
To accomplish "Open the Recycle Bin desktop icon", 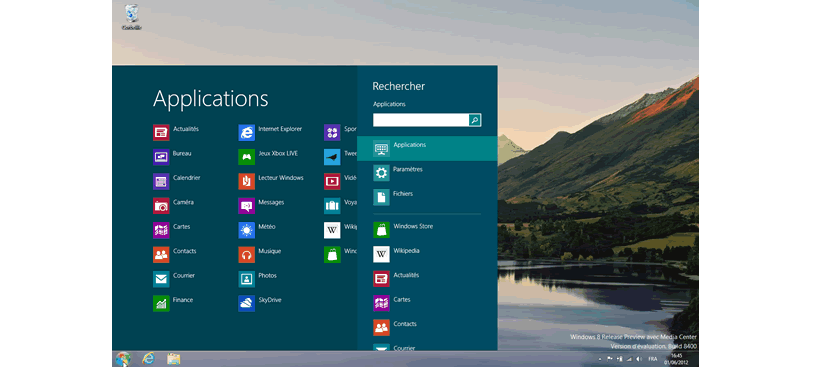I will coord(132,17).
